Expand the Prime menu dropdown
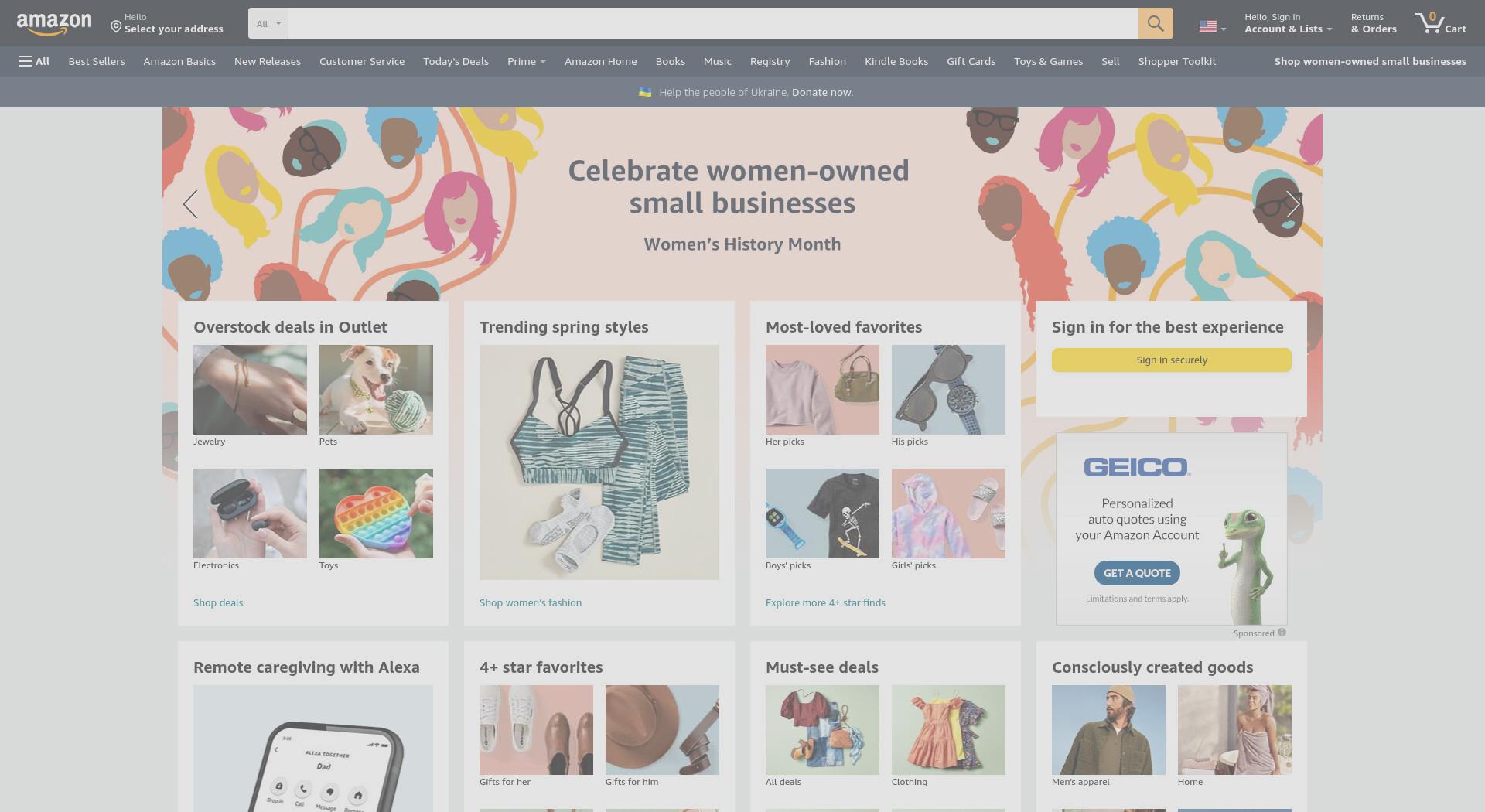1485x812 pixels. pos(527,61)
